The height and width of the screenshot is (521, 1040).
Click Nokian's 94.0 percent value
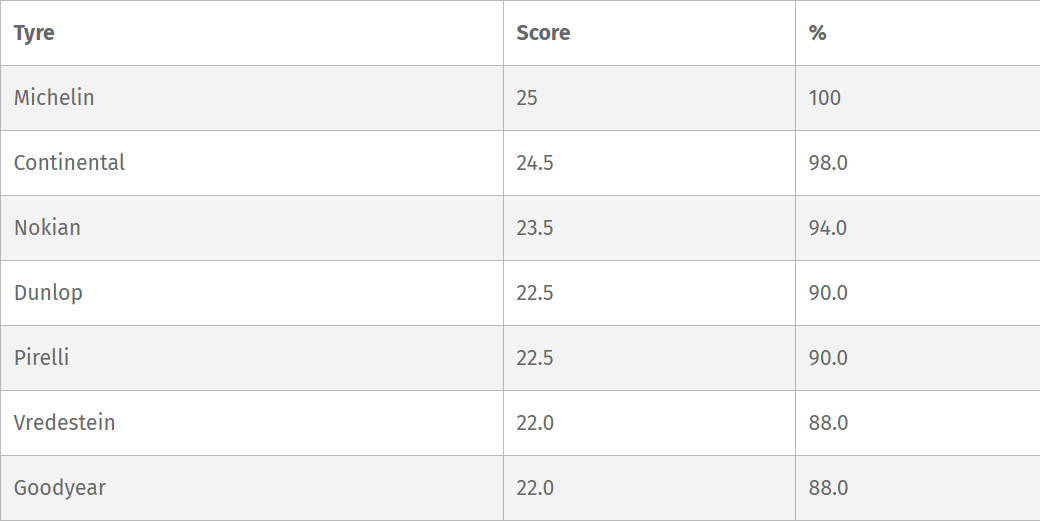pos(828,228)
